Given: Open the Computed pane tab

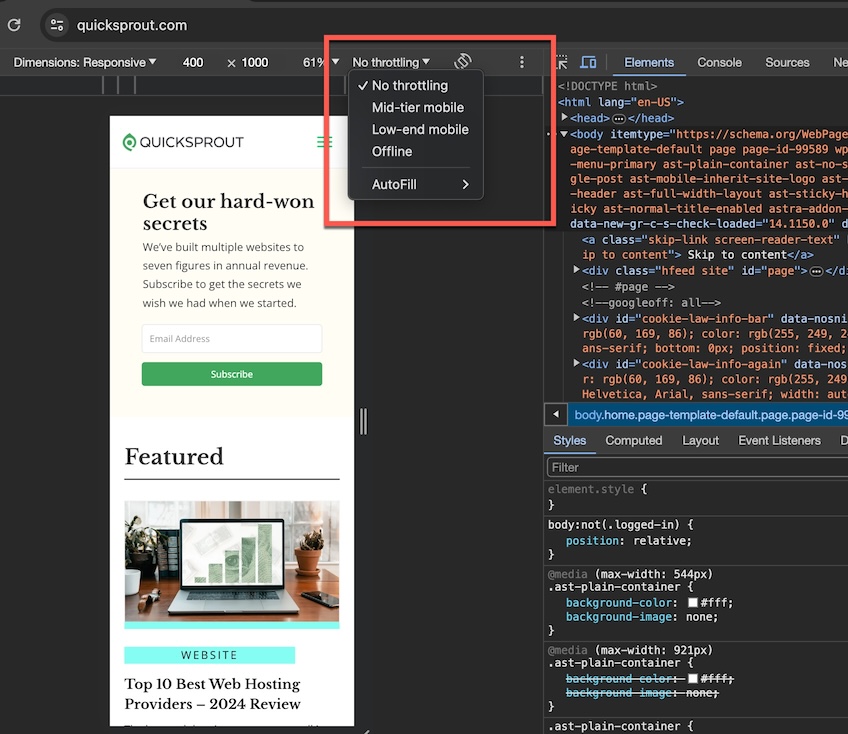Looking at the screenshot, I should (633, 440).
